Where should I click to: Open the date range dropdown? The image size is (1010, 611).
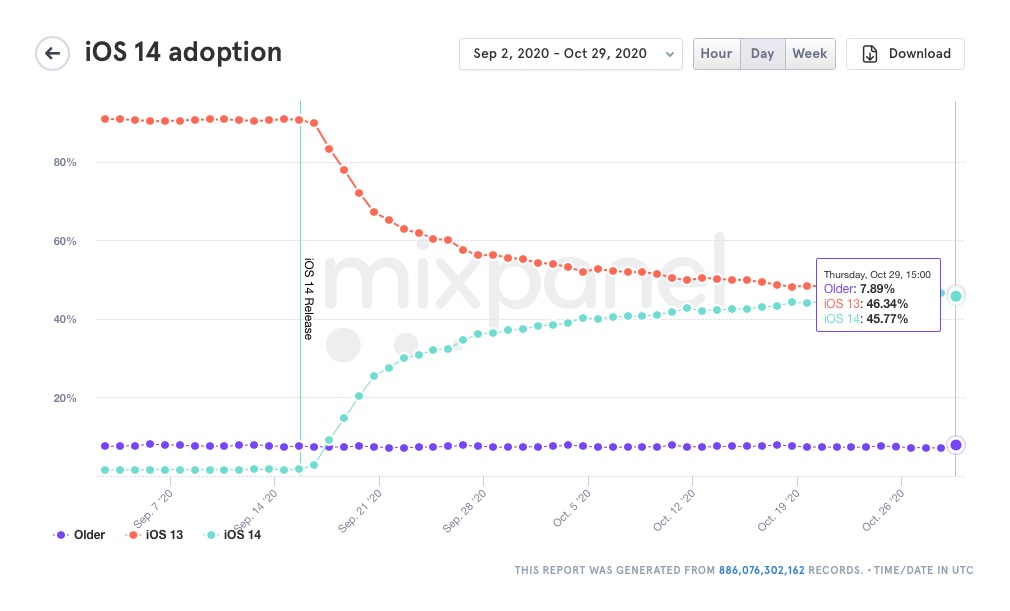tap(560, 54)
